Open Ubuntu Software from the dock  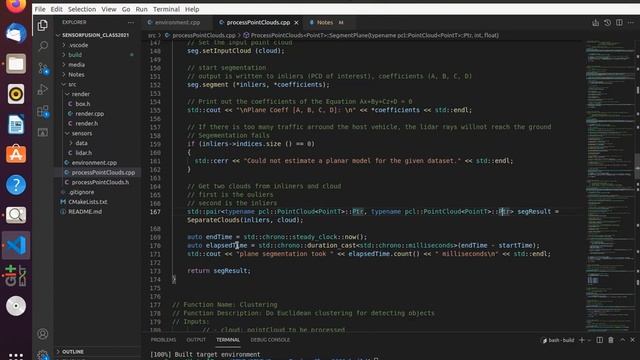16,154
